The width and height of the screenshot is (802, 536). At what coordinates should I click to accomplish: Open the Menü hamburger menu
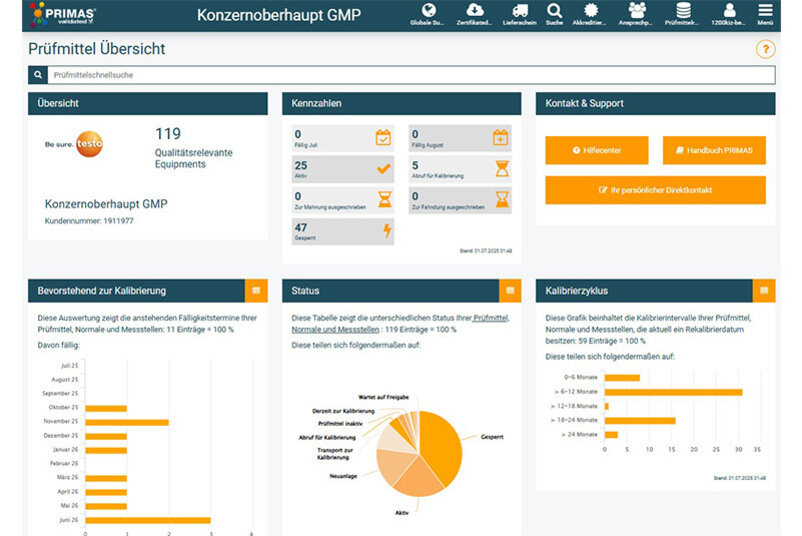click(765, 11)
